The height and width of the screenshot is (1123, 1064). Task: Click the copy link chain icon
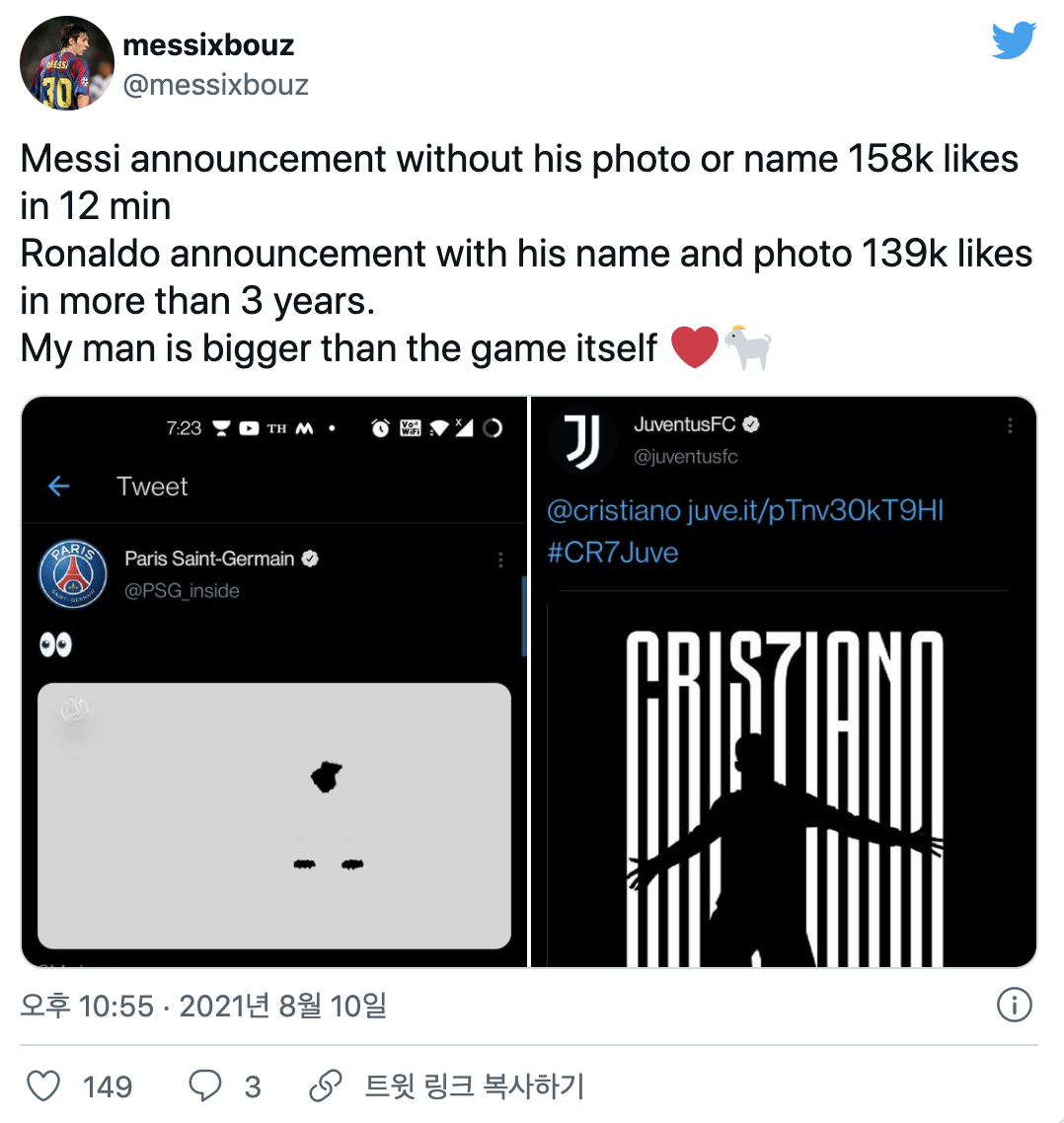click(x=326, y=1086)
